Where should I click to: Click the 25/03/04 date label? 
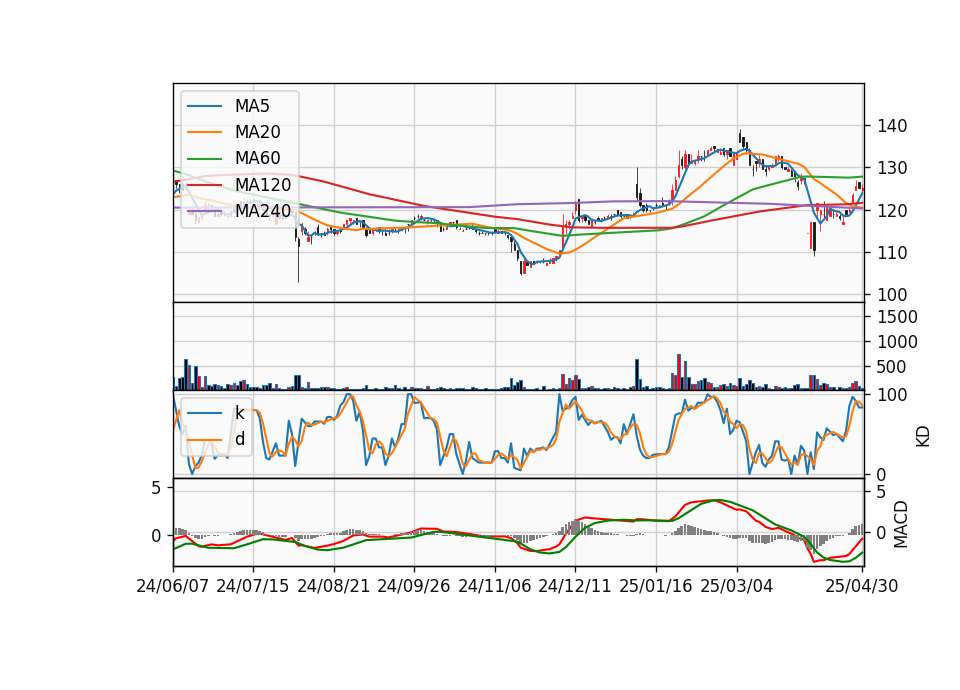tap(737, 587)
